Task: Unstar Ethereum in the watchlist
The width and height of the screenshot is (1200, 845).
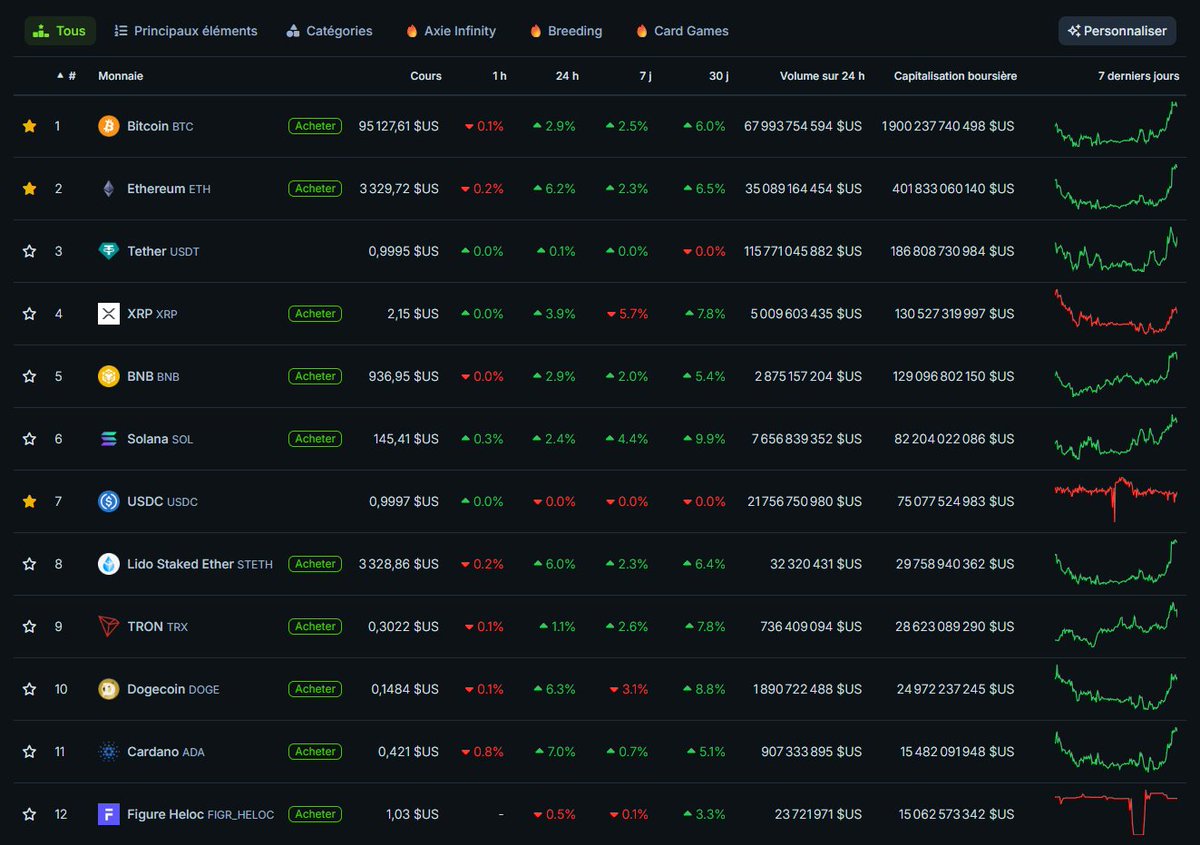Action: pos(29,188)
